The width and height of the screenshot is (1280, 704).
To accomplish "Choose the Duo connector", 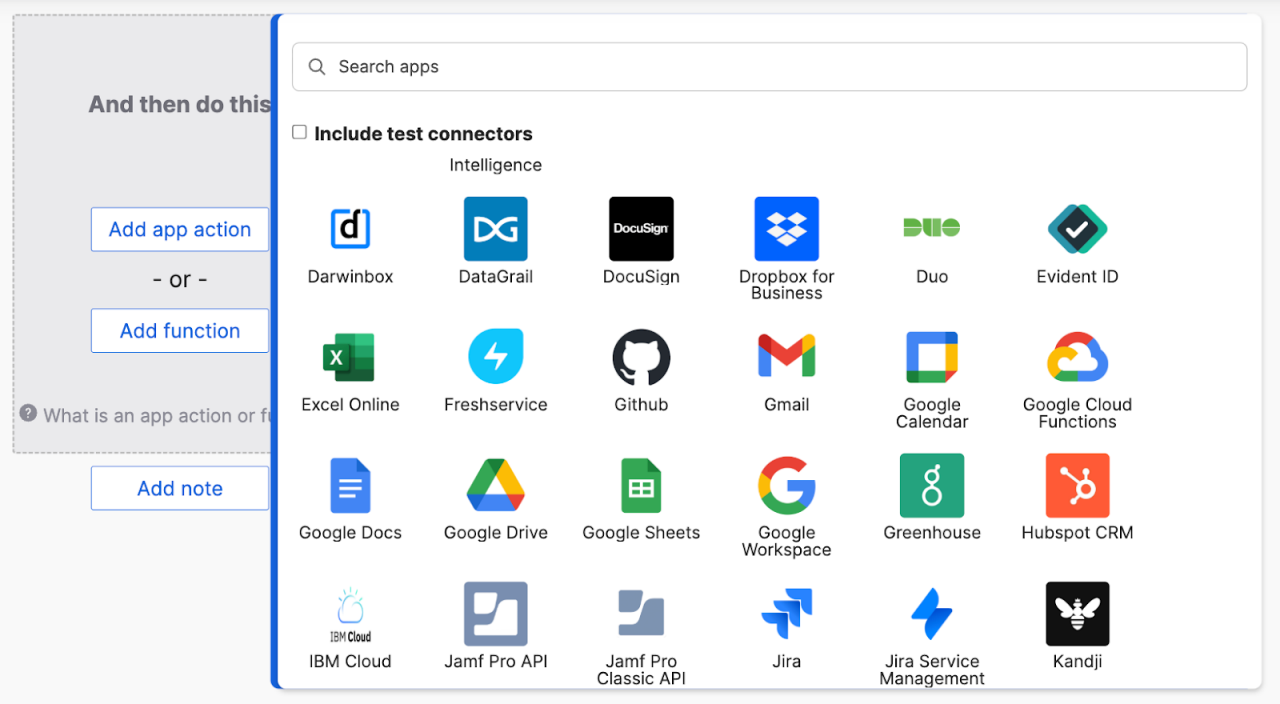I will [931, 228].
